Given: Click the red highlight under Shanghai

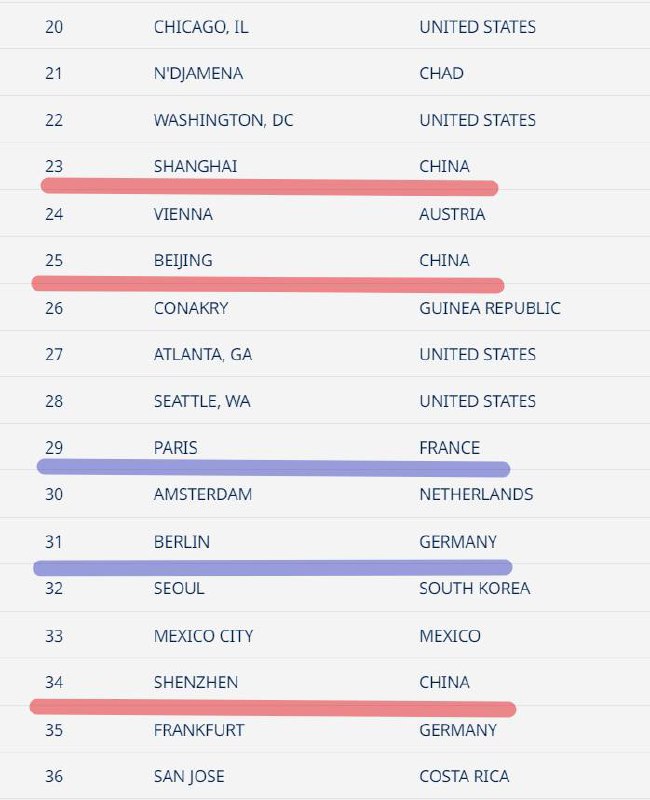Looking at the screenshot, I should click(x=269, y=187).
